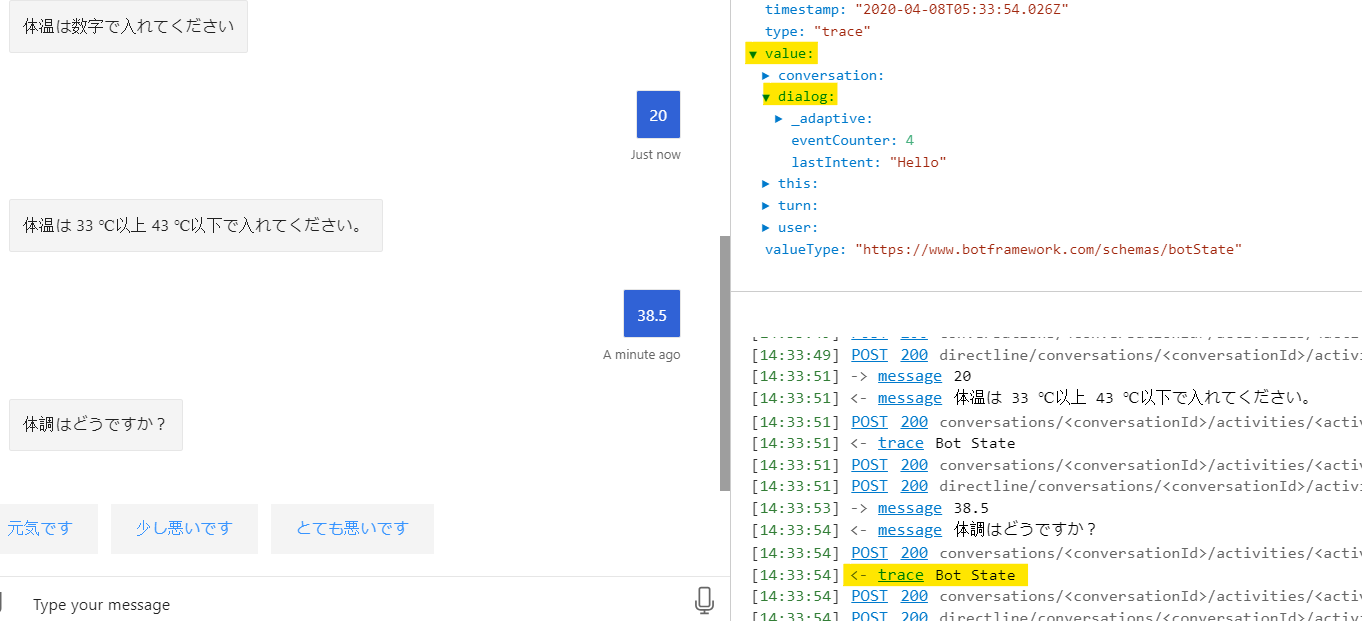Click the chat transcript scrollbar
Image resolution: width=1362 pixels, height=621 pixels.
click(725, 364)
